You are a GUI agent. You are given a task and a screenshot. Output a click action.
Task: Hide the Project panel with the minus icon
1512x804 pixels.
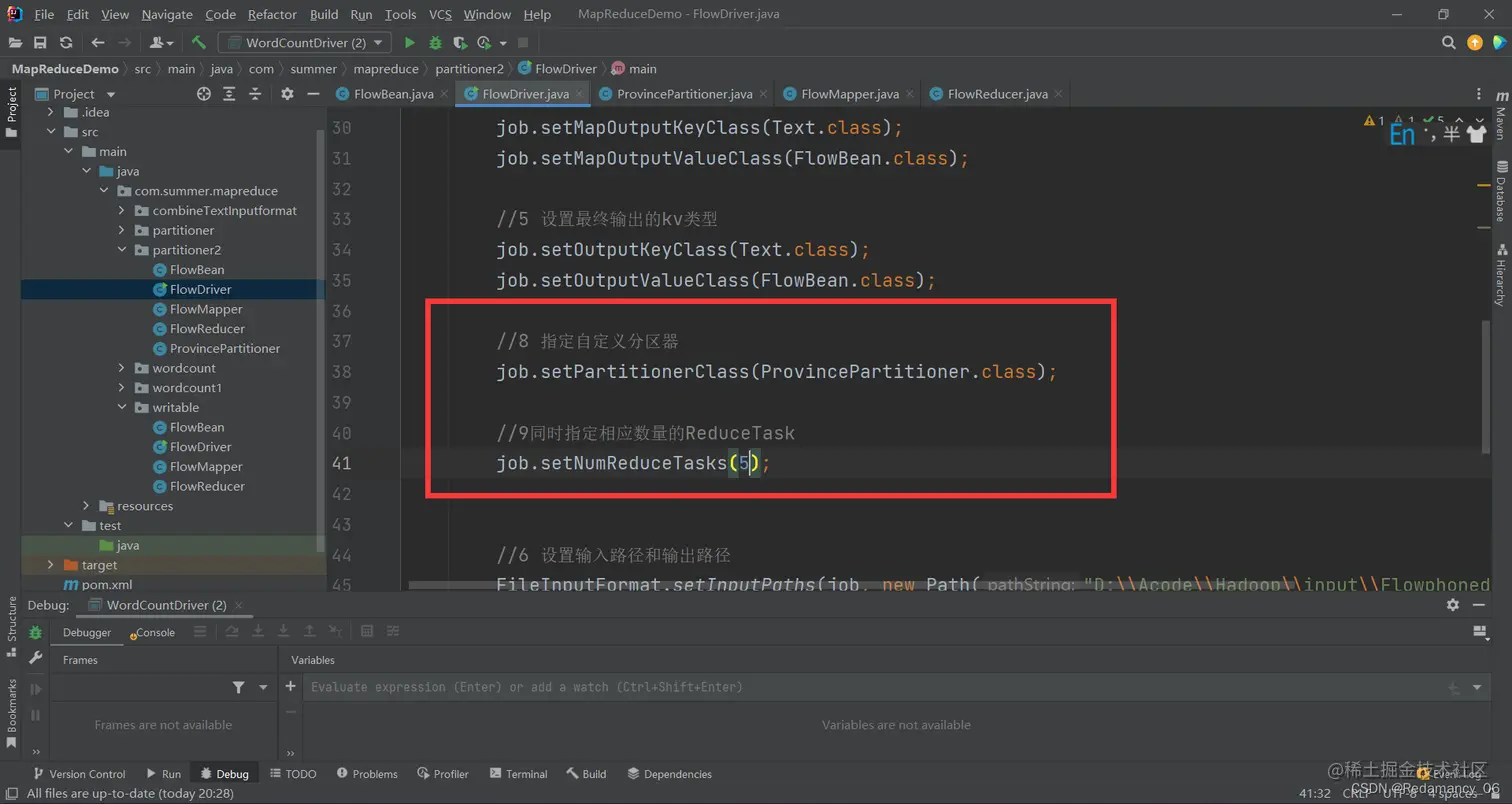tap(312, 93)
